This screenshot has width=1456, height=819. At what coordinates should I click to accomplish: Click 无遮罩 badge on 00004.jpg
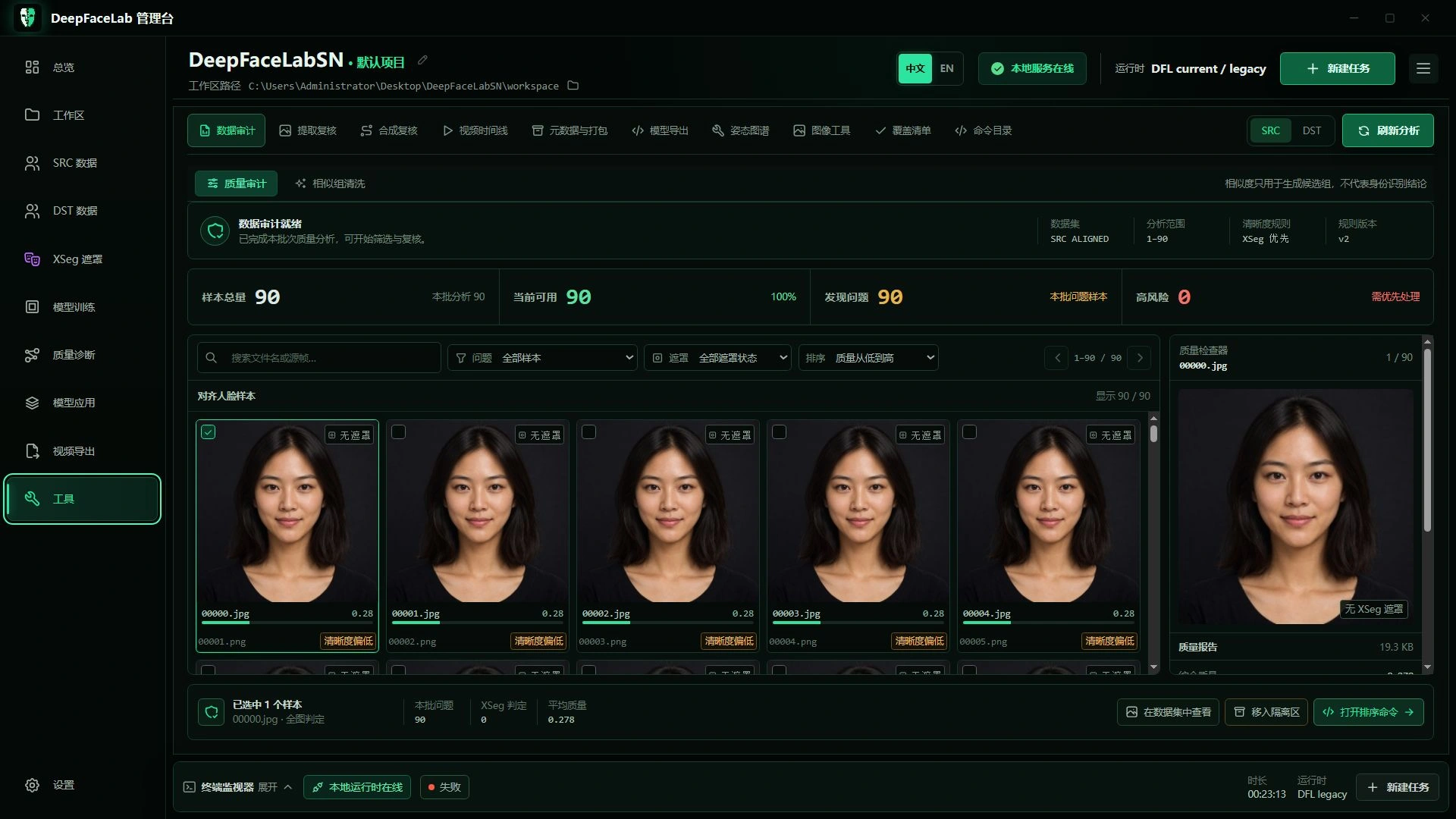point(1111,435)
